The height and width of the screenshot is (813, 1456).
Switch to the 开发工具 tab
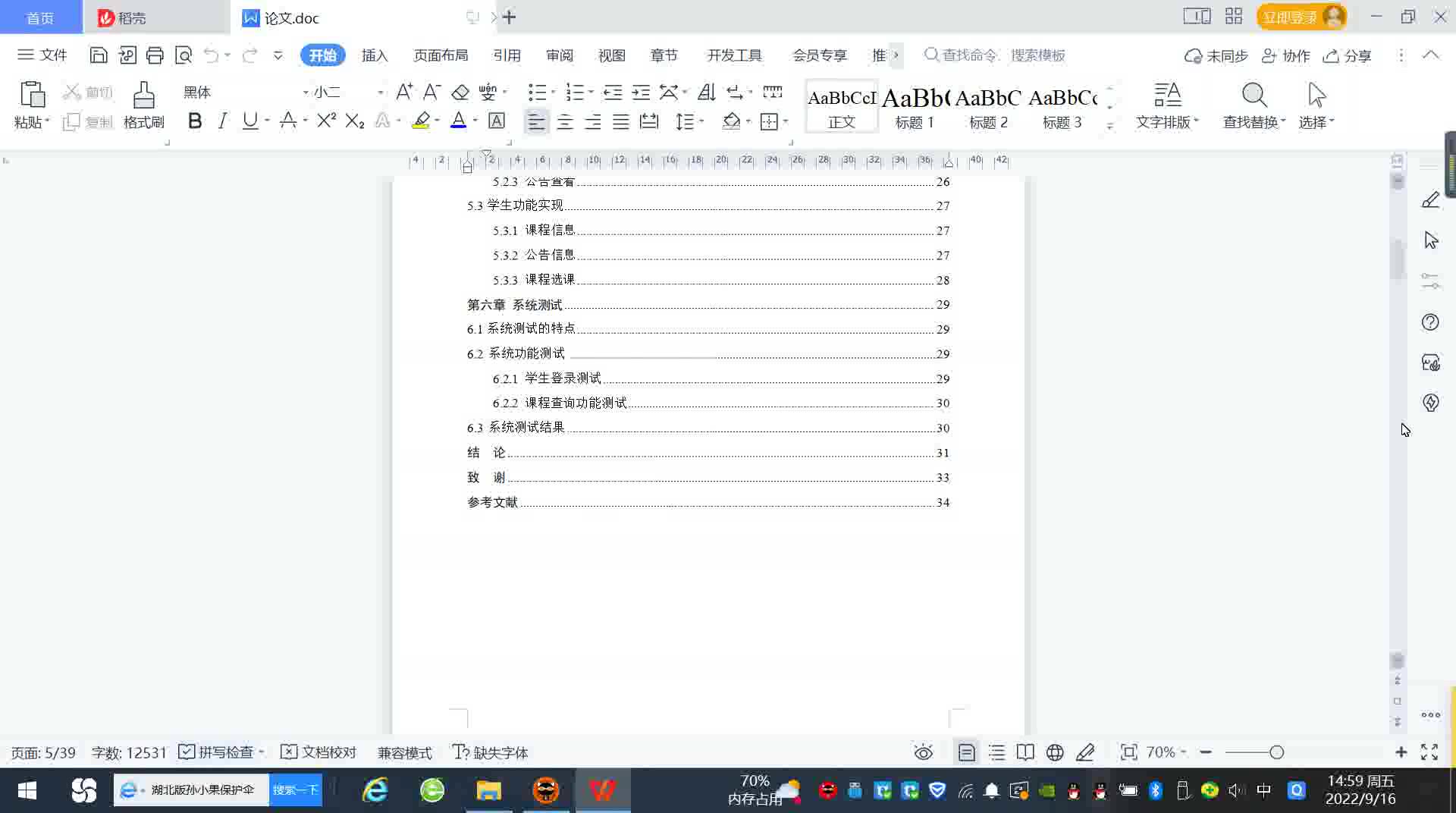click(734, 55)
